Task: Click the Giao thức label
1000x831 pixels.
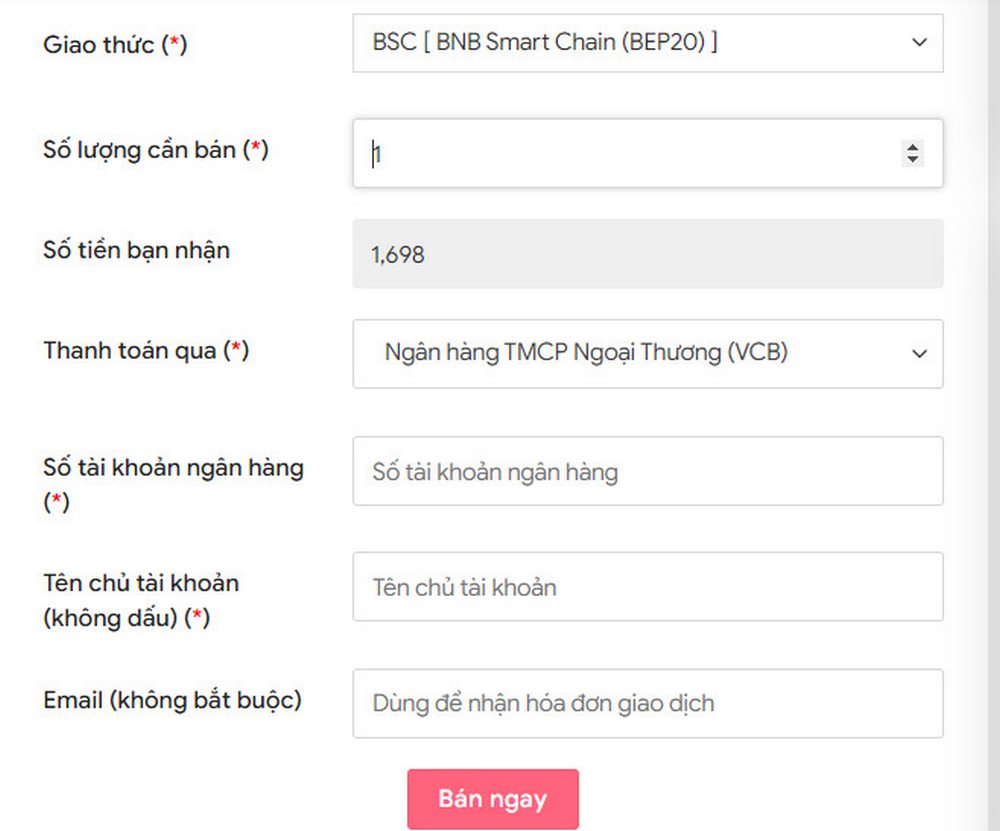Action: (x=99, y=44)
